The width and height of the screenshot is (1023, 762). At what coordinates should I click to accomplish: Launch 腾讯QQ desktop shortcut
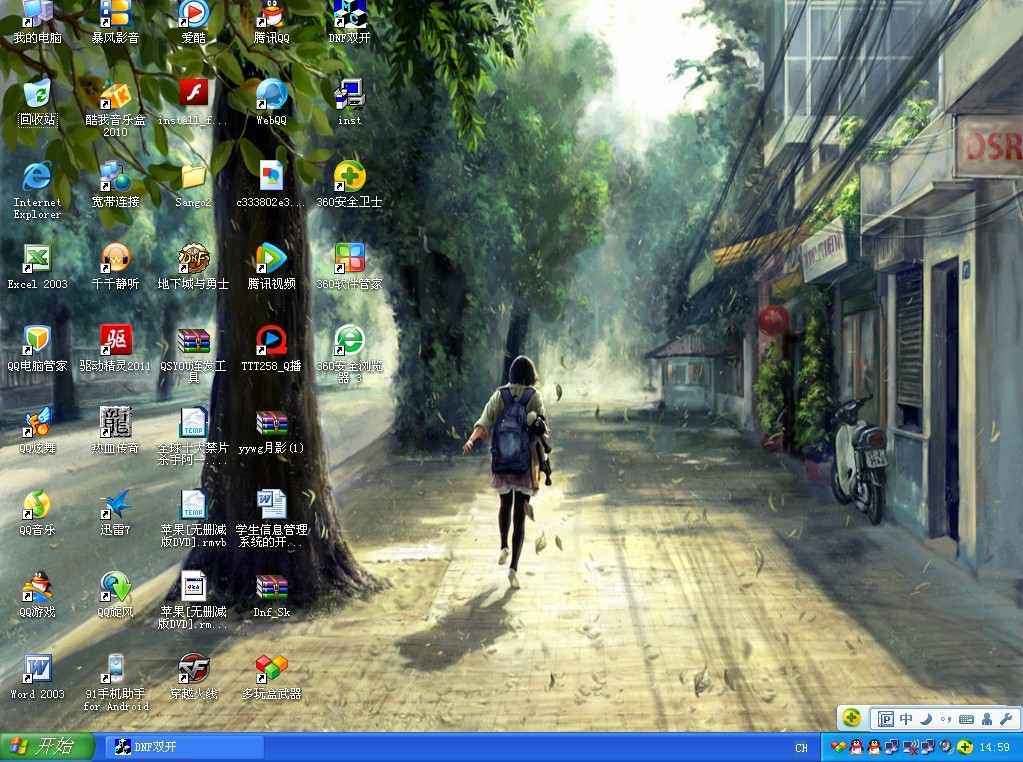click(271, 22)
